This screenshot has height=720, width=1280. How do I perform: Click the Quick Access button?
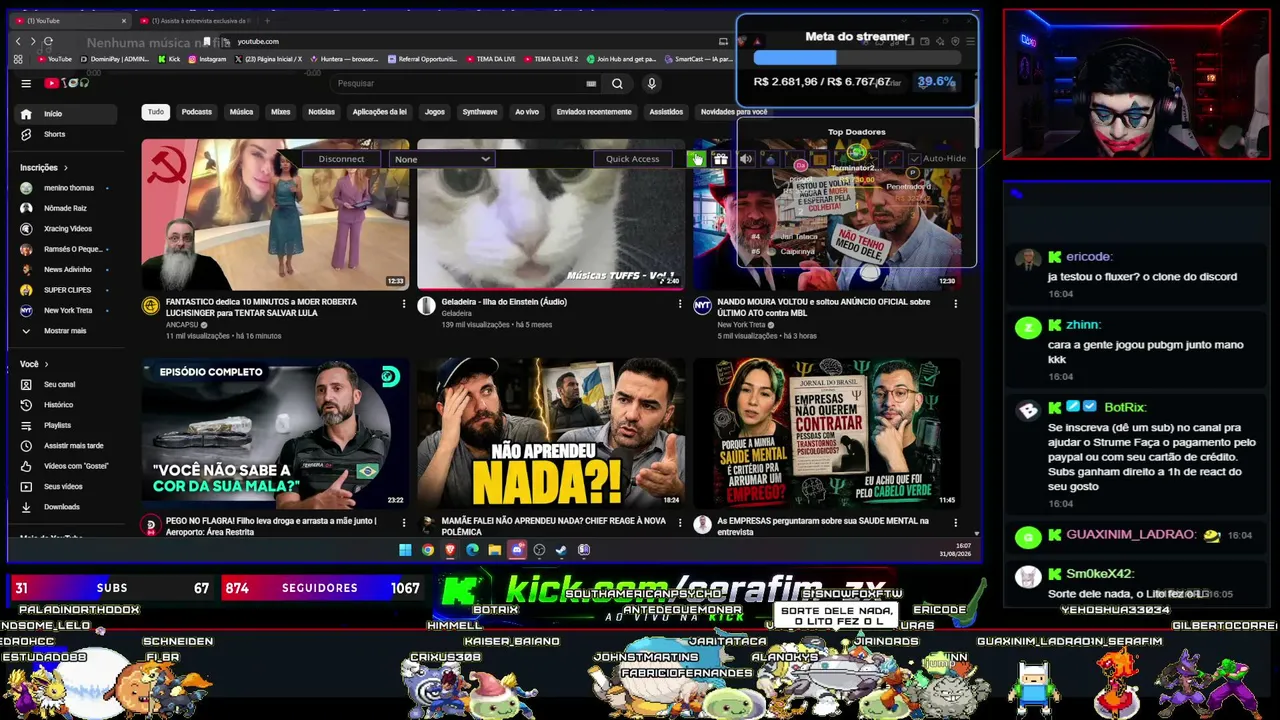(x=632, y=159)
